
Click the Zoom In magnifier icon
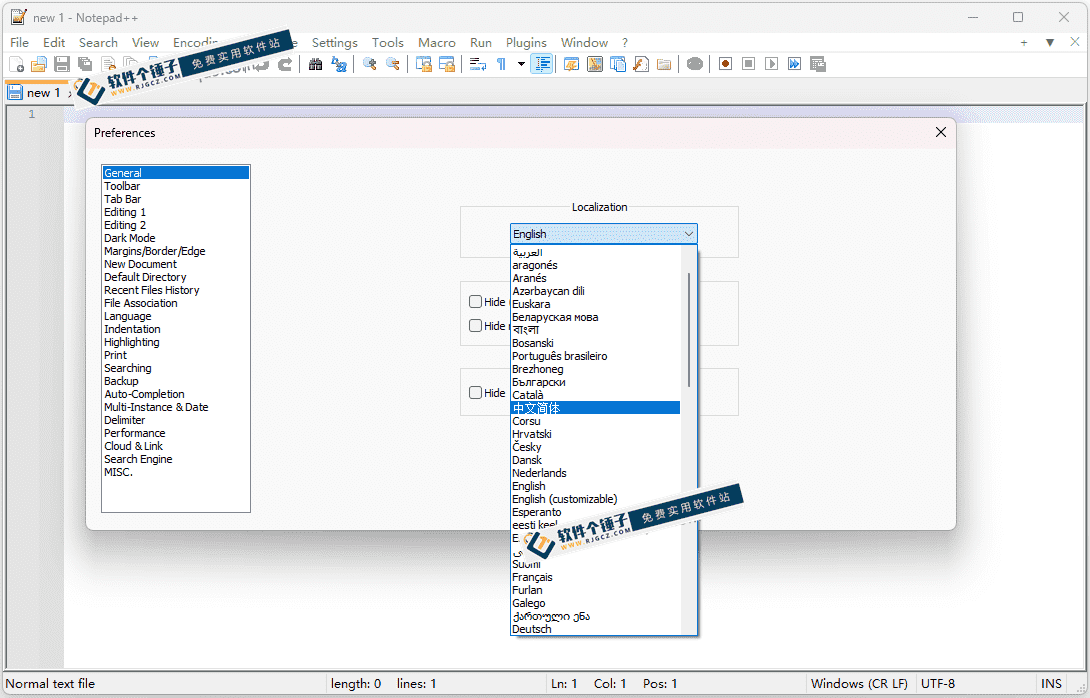click(x=370, y=65)
